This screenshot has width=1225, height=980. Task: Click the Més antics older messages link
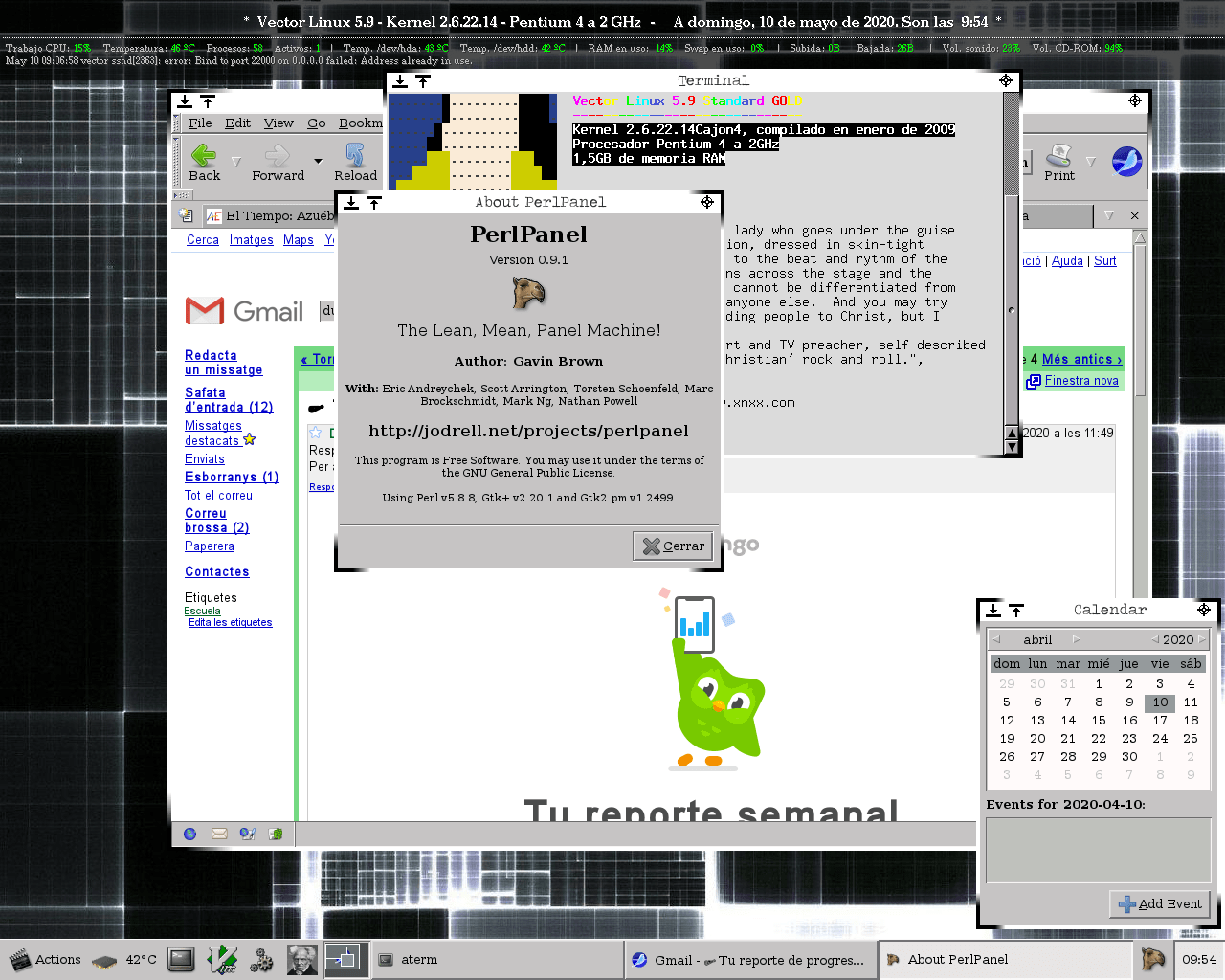1081,359
